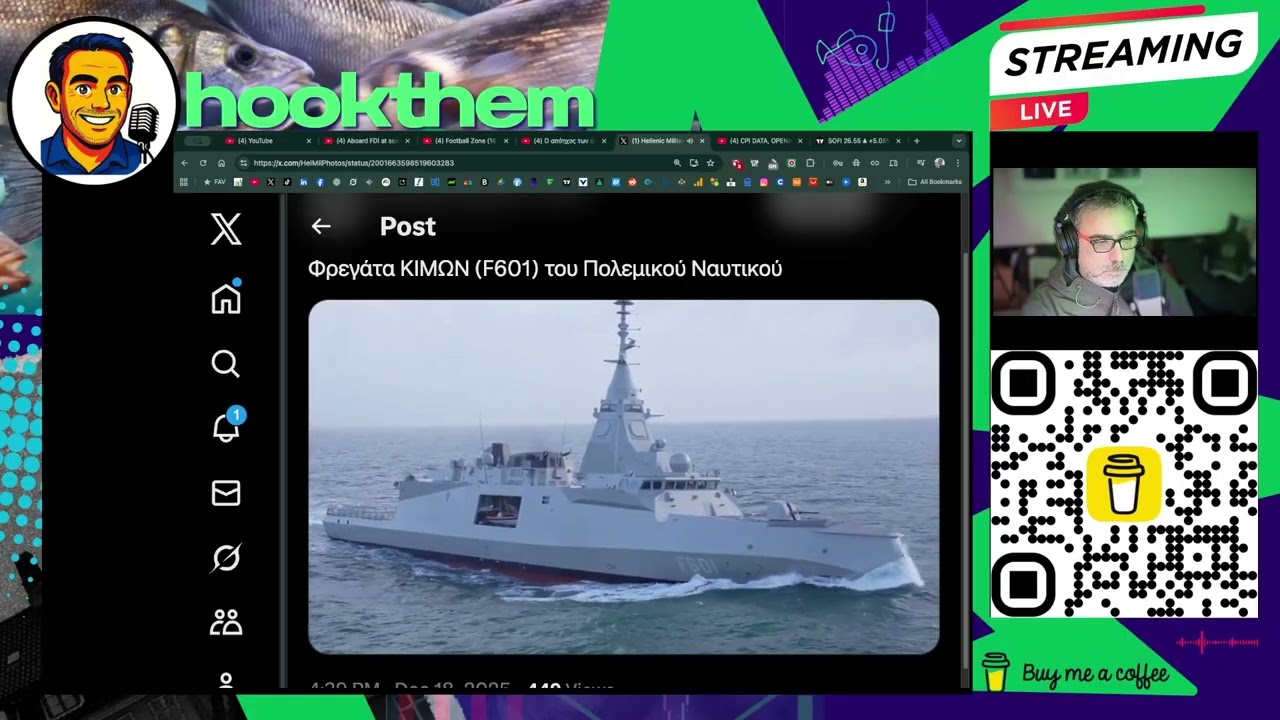Reload the page in the browser
The width and height of the screenshot is (1280, 720).
click(x=203, y=163)
